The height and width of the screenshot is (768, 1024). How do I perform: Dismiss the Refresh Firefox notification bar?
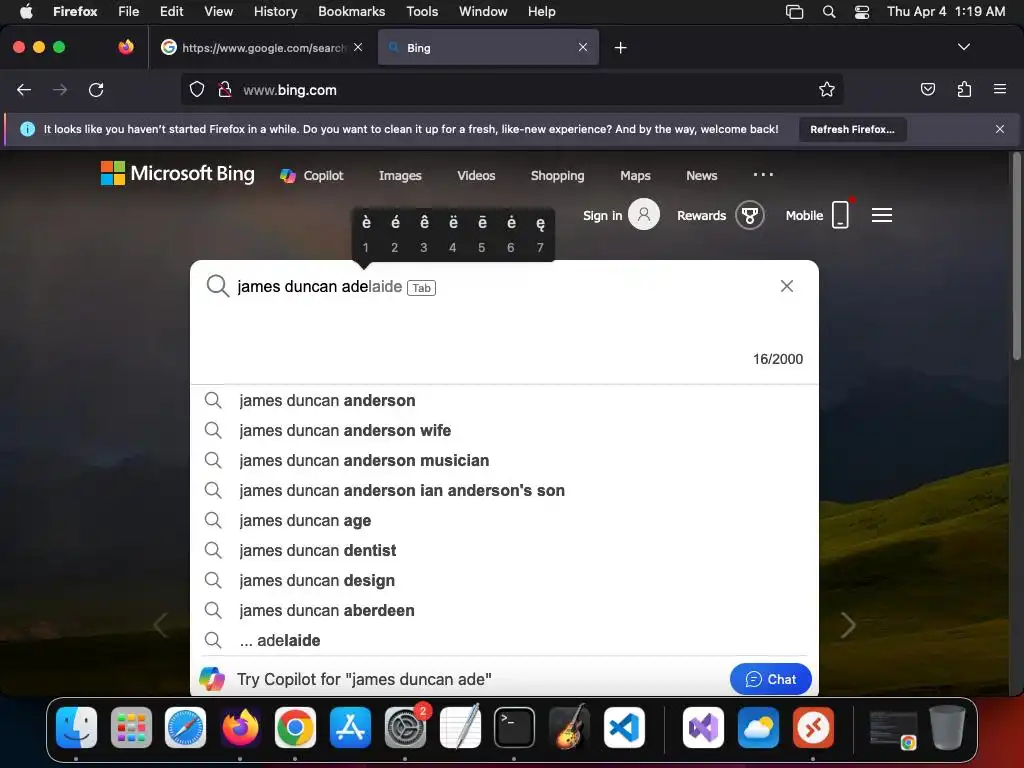click(1000, 129)
